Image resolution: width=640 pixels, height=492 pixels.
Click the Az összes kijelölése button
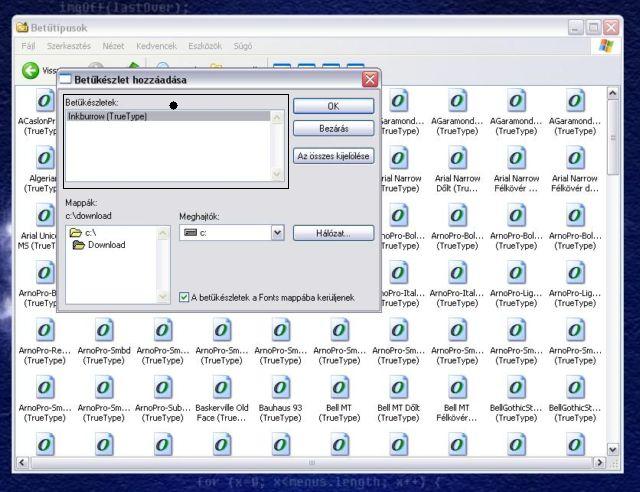333,155
